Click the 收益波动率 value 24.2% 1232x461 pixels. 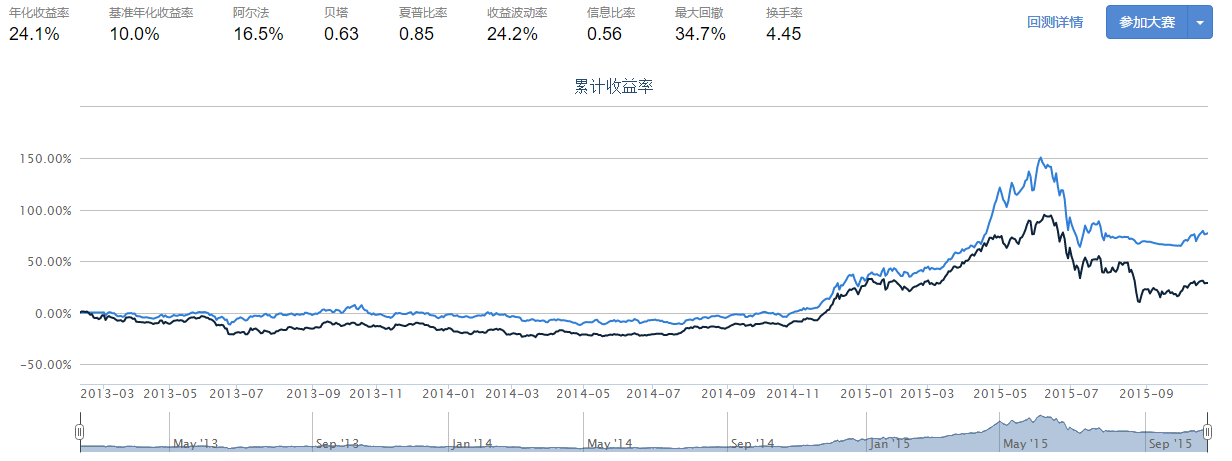512,34
